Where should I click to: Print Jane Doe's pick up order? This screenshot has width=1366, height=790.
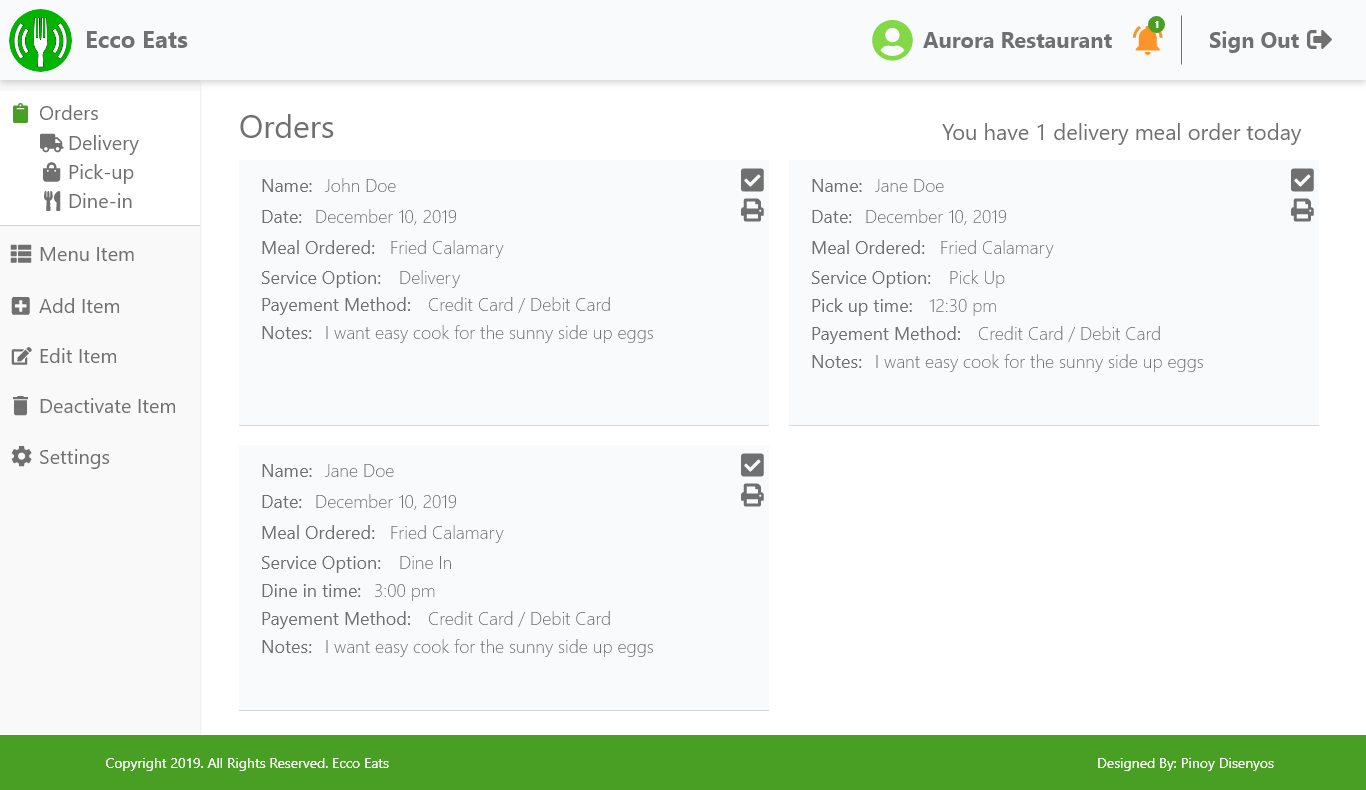tap(1302, 210)
